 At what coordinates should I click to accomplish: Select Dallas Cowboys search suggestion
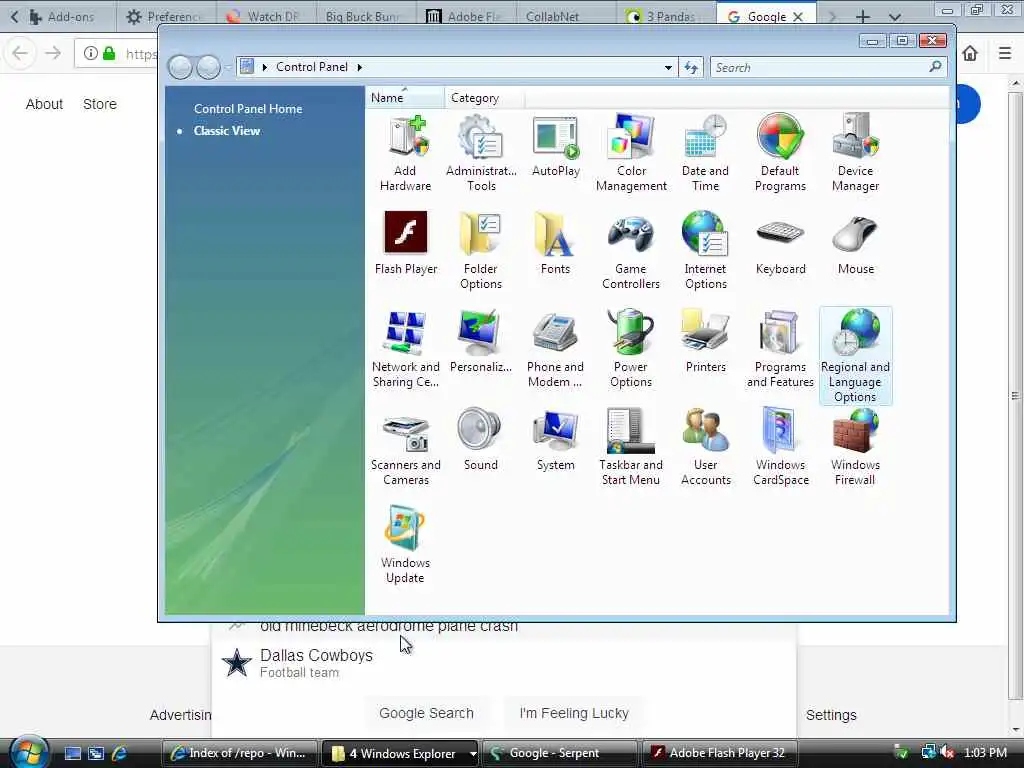point(504,663)
